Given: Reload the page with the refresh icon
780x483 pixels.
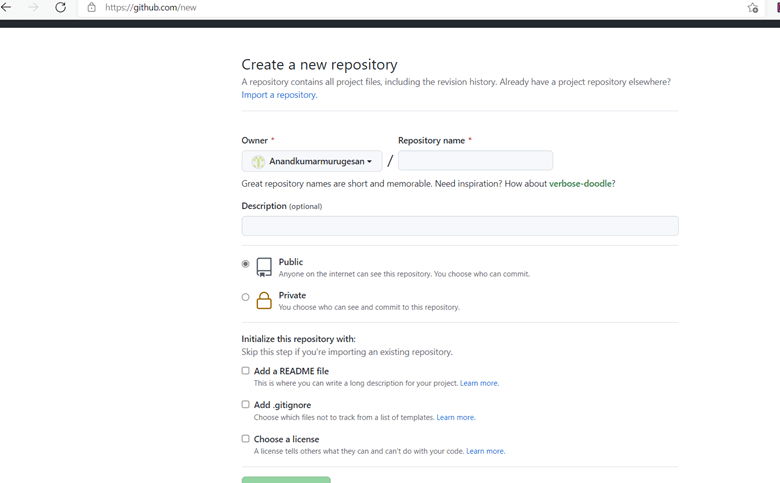Looking at the screenshot, I should [x=61, y=7].
